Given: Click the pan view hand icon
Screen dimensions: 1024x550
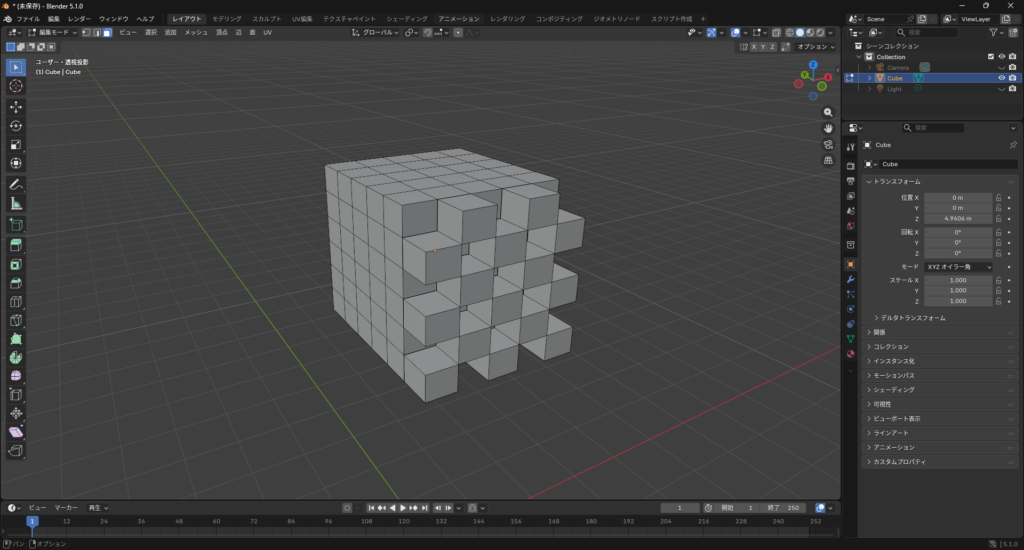Looking at the screenshot, I should tap(829, 128).
